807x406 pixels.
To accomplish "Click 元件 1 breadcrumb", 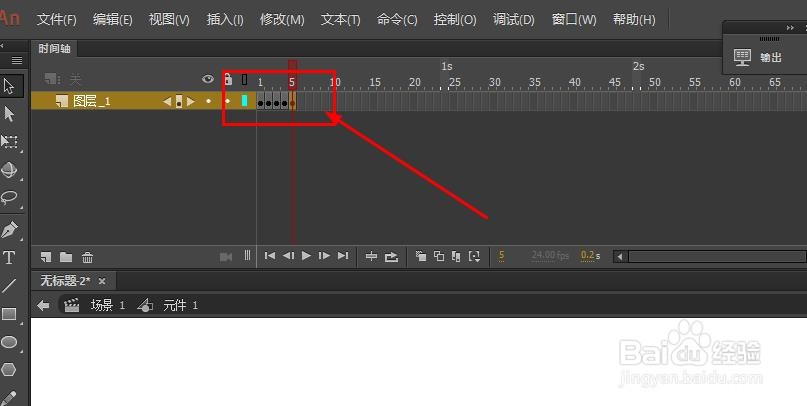I will 180,305.
